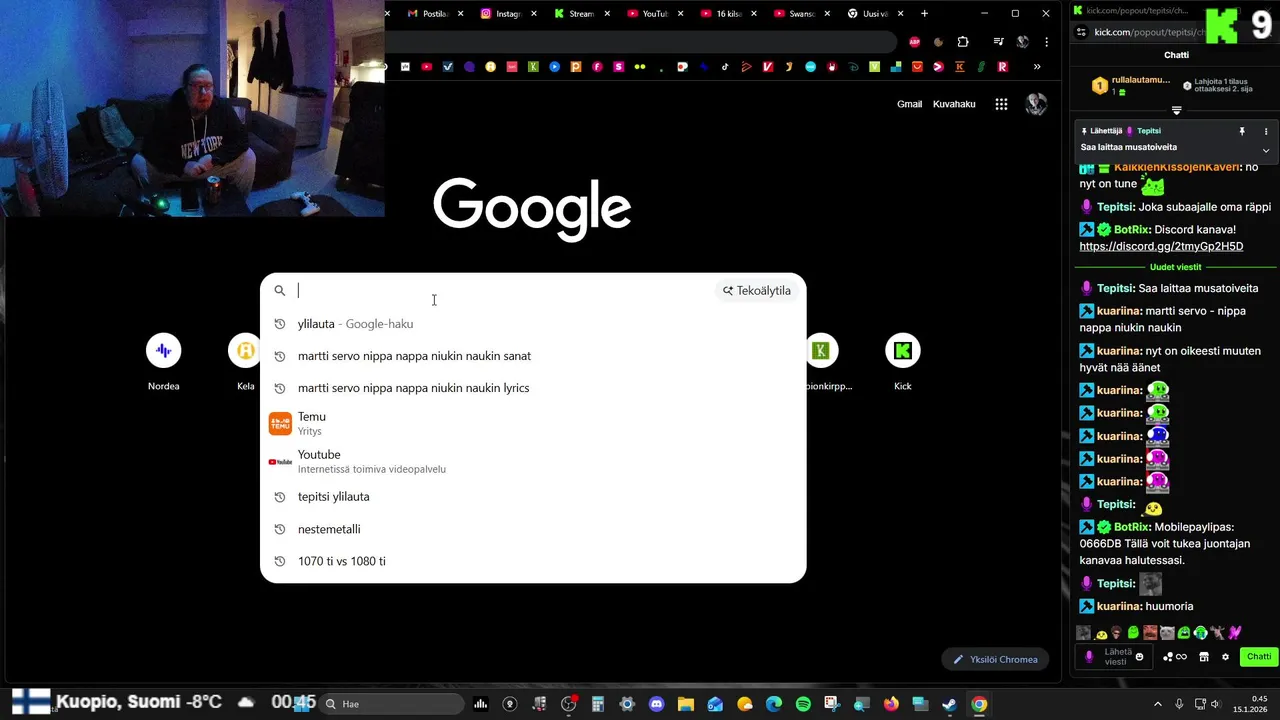Select the nestemetalli suggestion

pos(533,529)
